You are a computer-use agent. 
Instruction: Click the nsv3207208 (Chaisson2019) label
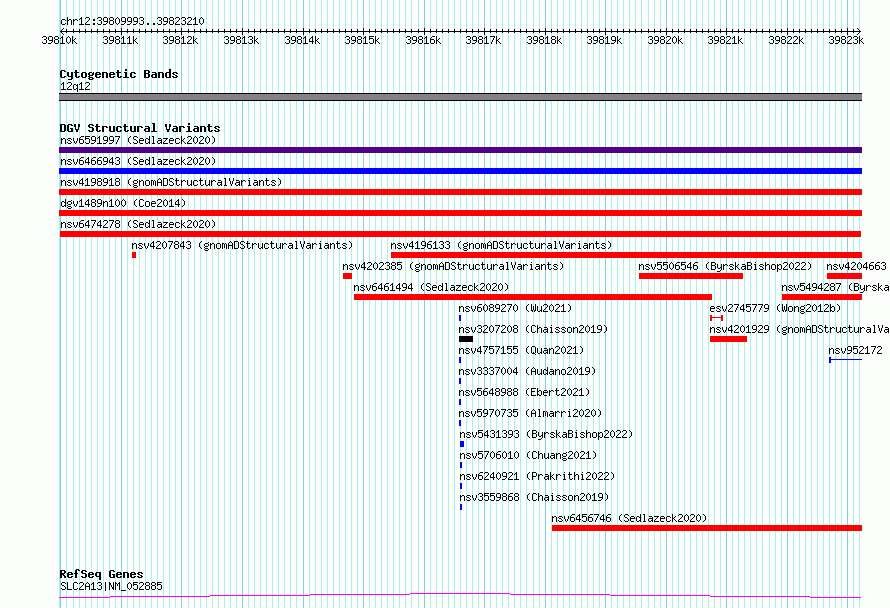tap(534, 329)
